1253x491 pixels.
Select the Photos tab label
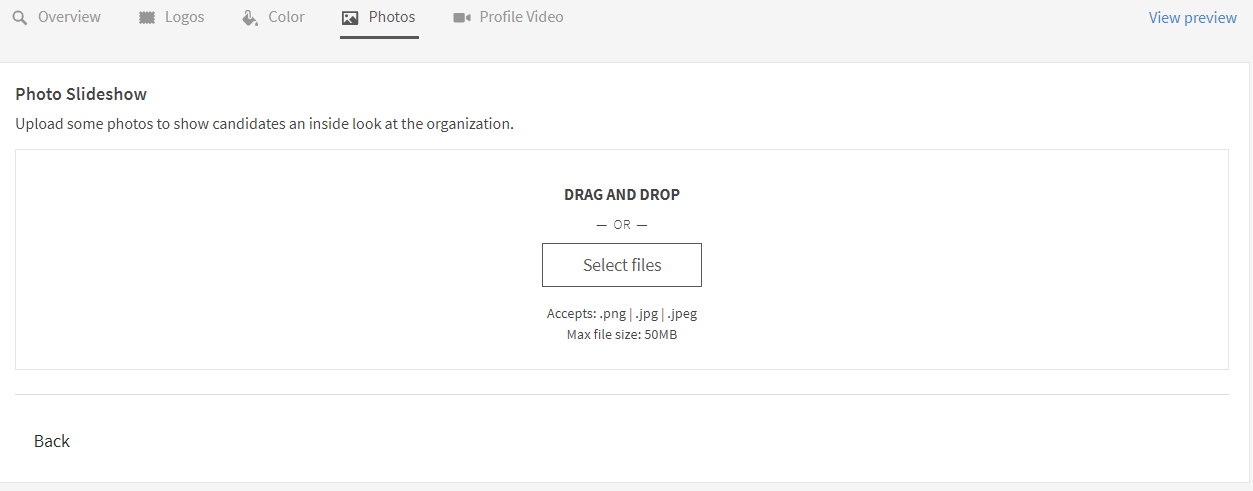point(392,17)
